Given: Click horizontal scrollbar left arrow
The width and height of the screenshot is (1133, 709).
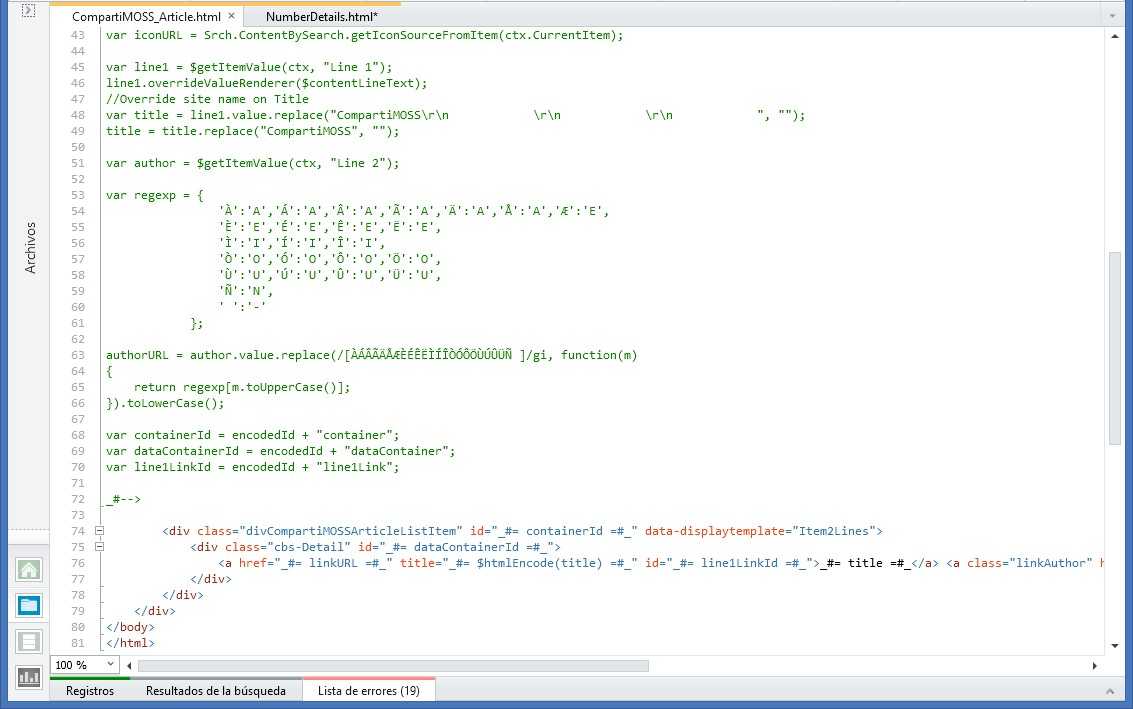Looking at the screenshot, I should [x=129, y=666].
